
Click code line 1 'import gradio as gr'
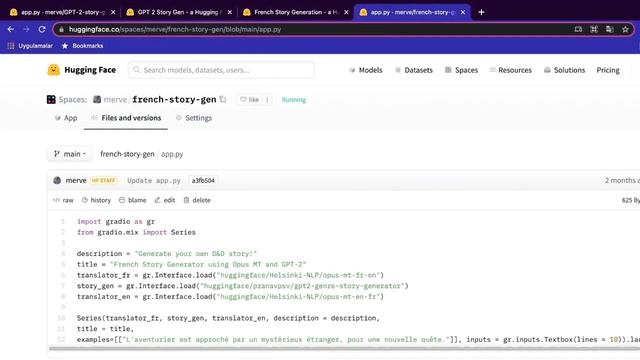(116, 221)
